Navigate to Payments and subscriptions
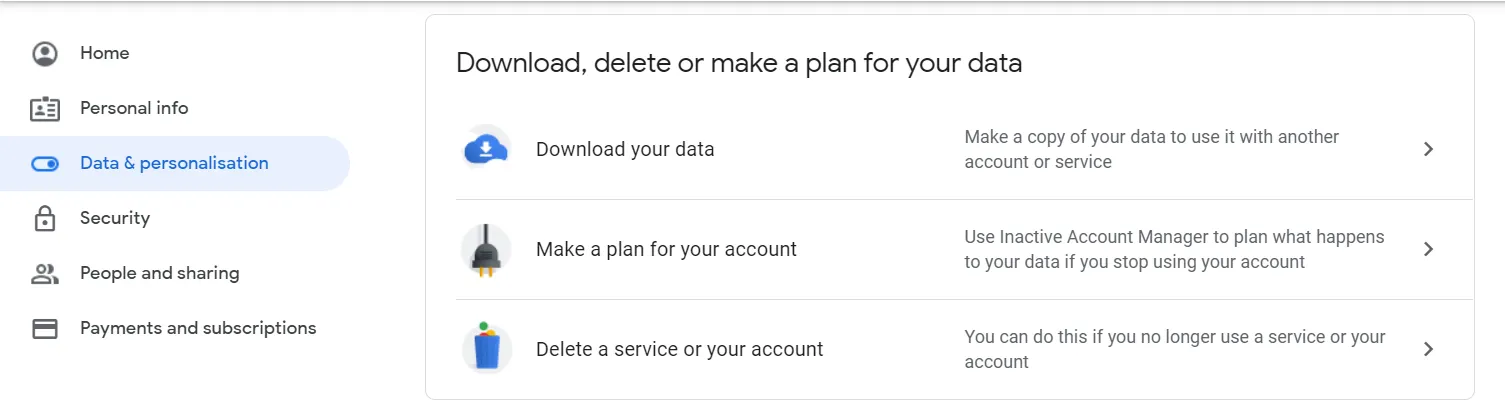 click(x=198, y=328)
